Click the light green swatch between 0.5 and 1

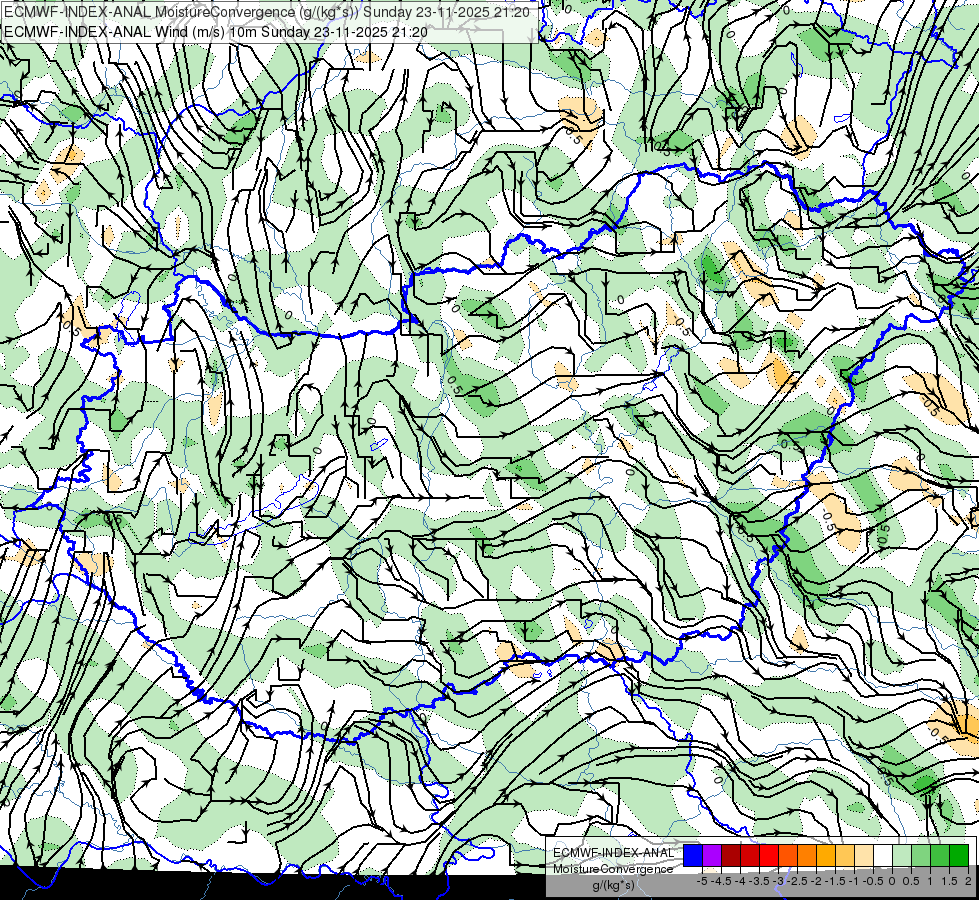pyautogui.click(x=922, y=855)
